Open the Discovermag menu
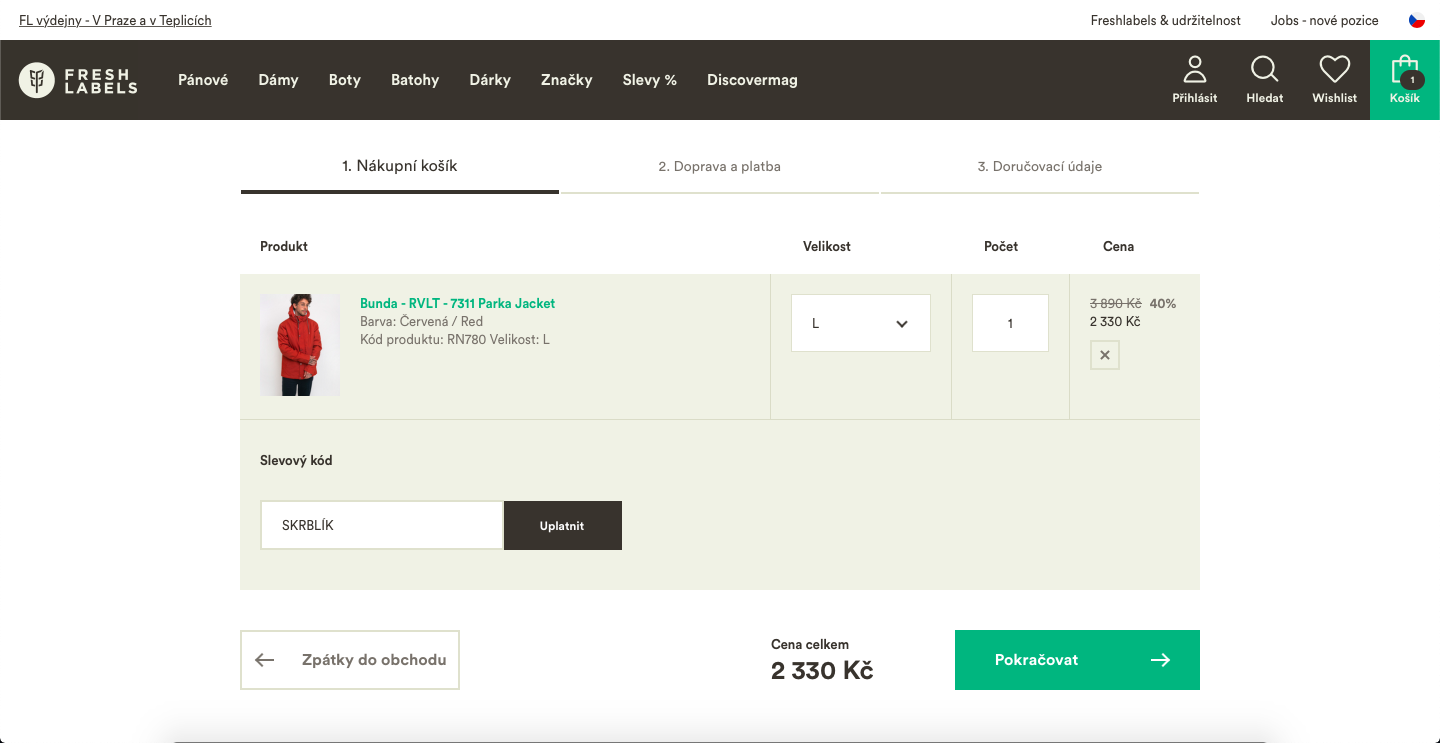Screen dimensions: 1440x743 click(x=752, y=80)
